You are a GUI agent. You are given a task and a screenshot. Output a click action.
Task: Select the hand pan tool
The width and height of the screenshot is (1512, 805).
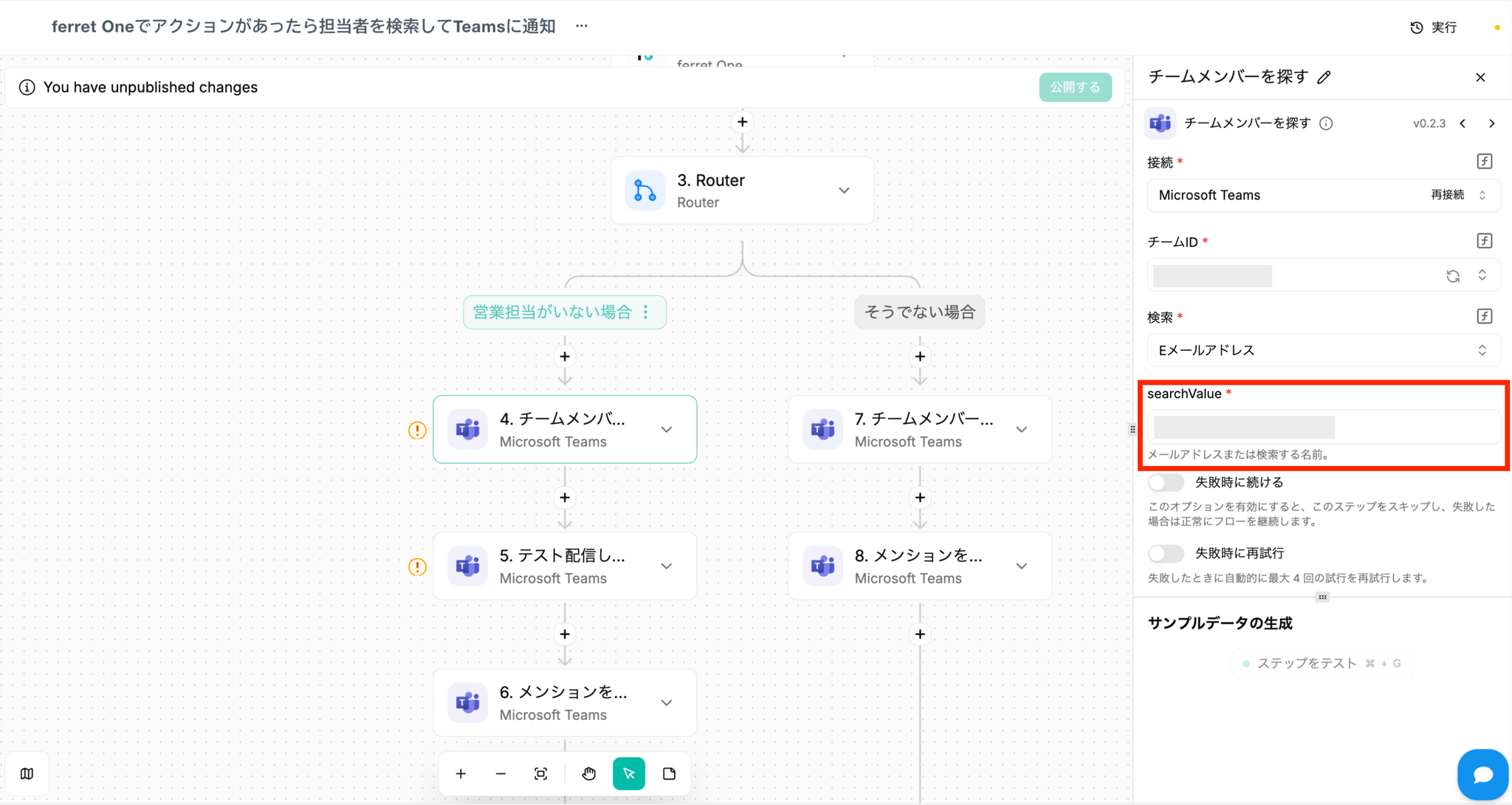pyautogui.click(x=588, y=773)
